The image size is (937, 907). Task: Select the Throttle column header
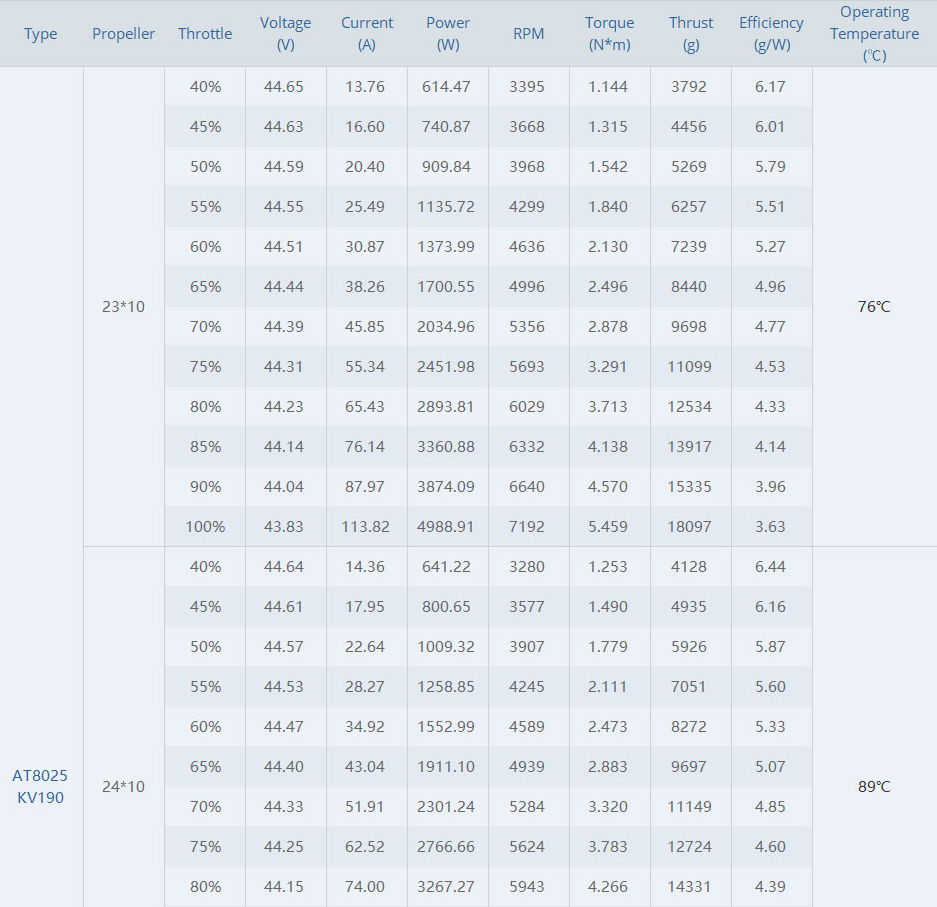point(205,33)
